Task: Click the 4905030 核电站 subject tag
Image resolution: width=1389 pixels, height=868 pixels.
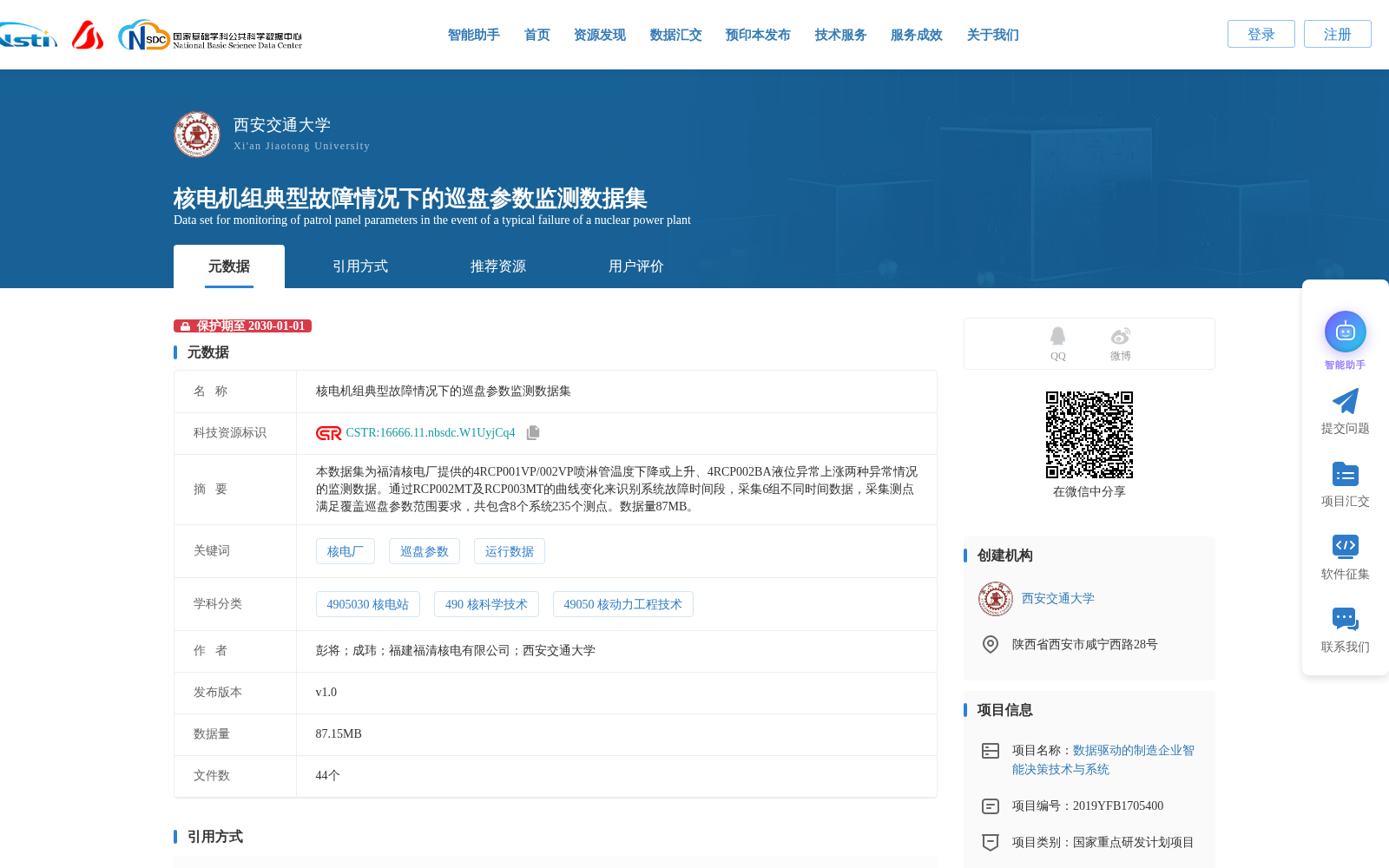Action: 368,604
